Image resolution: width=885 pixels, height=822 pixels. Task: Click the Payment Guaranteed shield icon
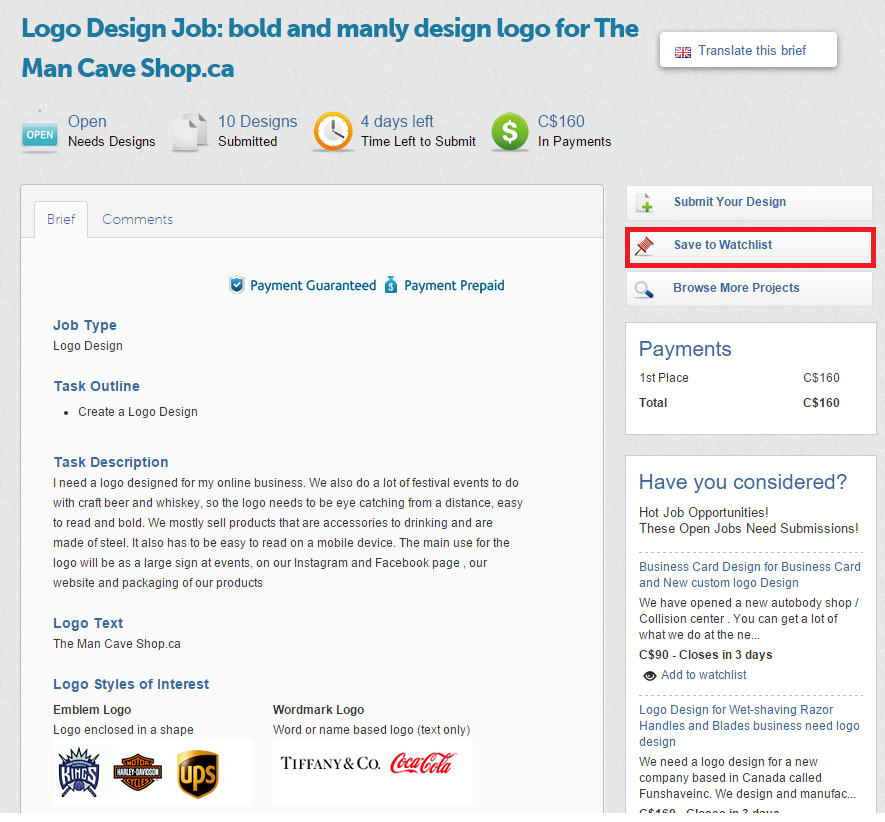236,285
